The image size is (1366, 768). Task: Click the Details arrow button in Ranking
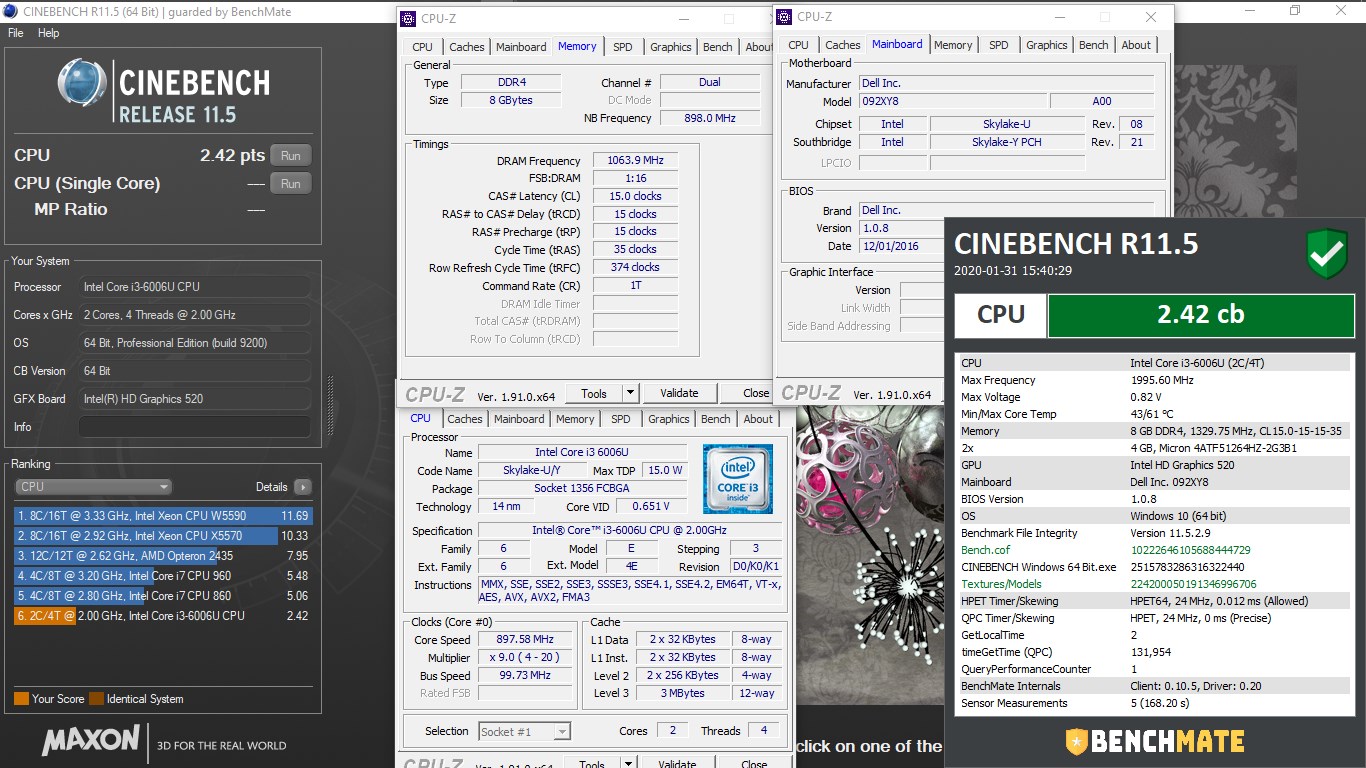click(x=303, y=487)
